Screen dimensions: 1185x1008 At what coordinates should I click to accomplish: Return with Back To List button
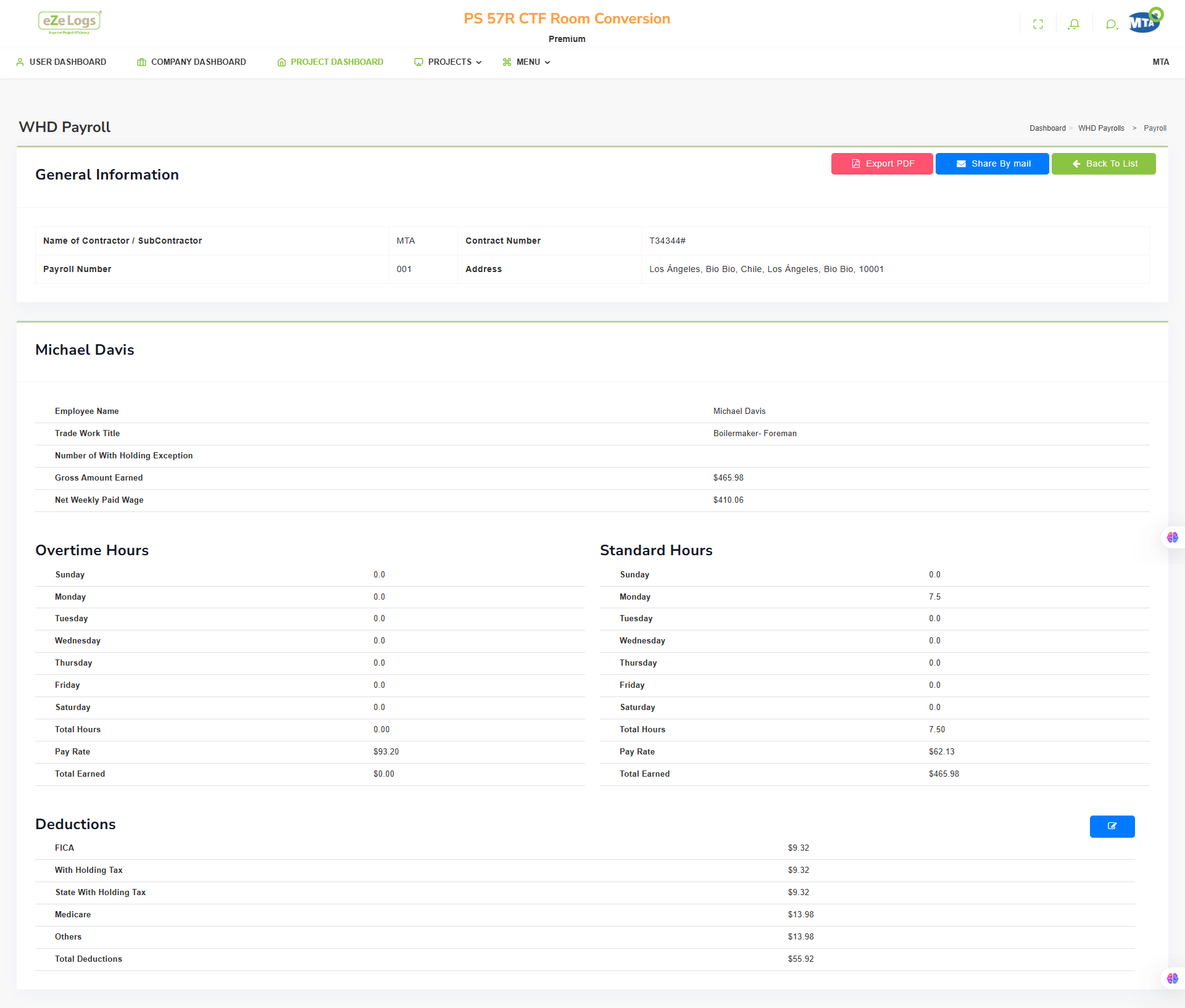pyautogui.click(x=1104, y=163)
